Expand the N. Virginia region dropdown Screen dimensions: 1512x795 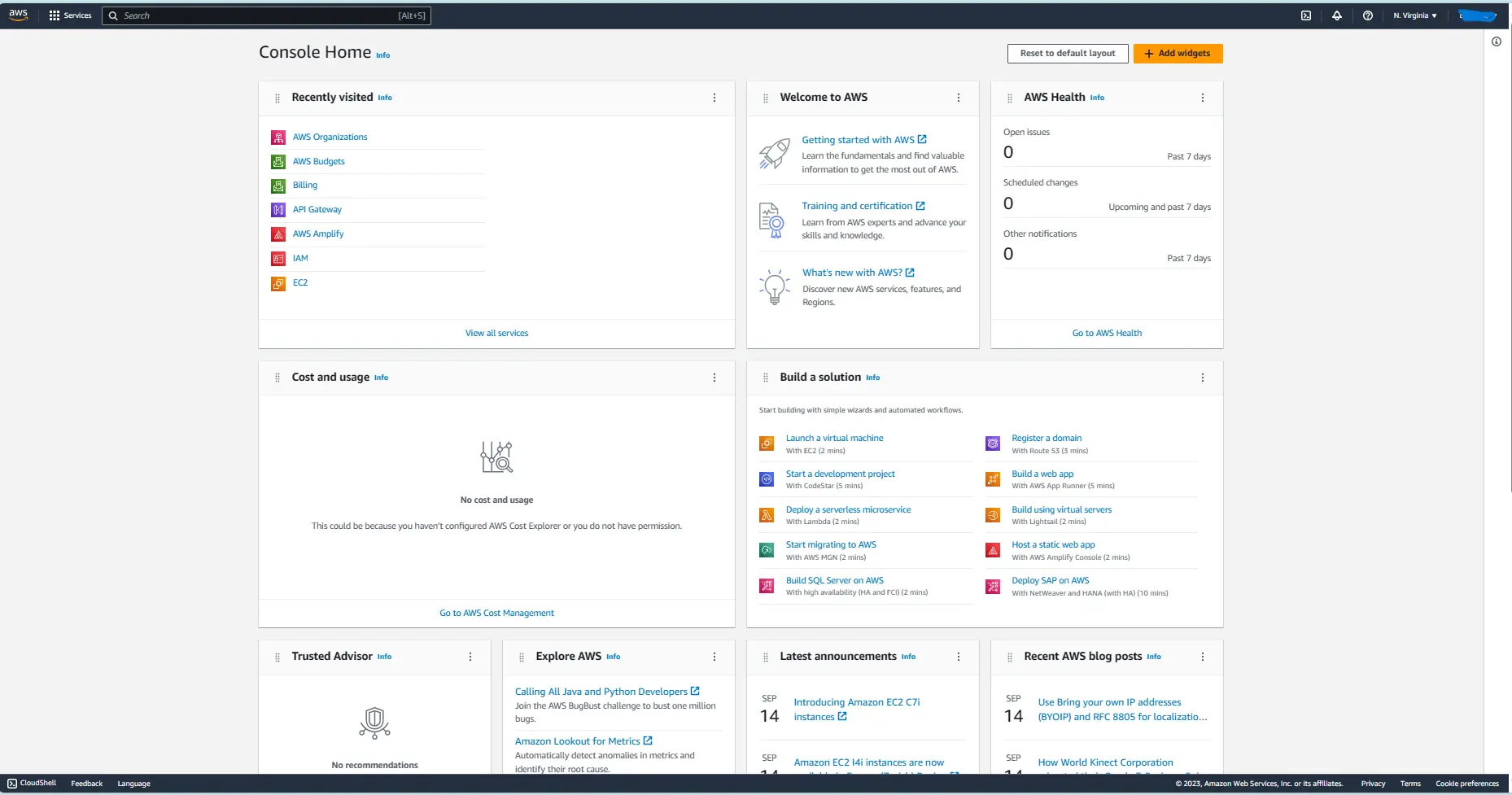1414,15
